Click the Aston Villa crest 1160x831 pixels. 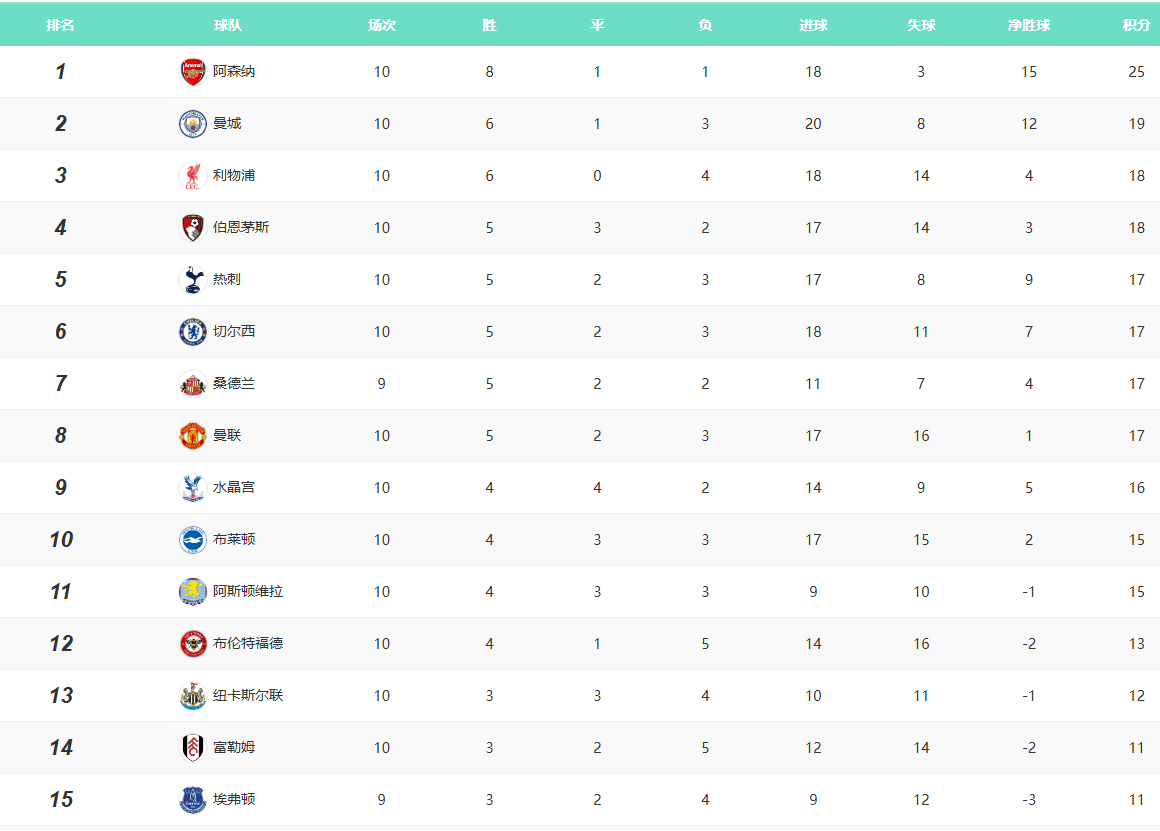pos(193,592)
